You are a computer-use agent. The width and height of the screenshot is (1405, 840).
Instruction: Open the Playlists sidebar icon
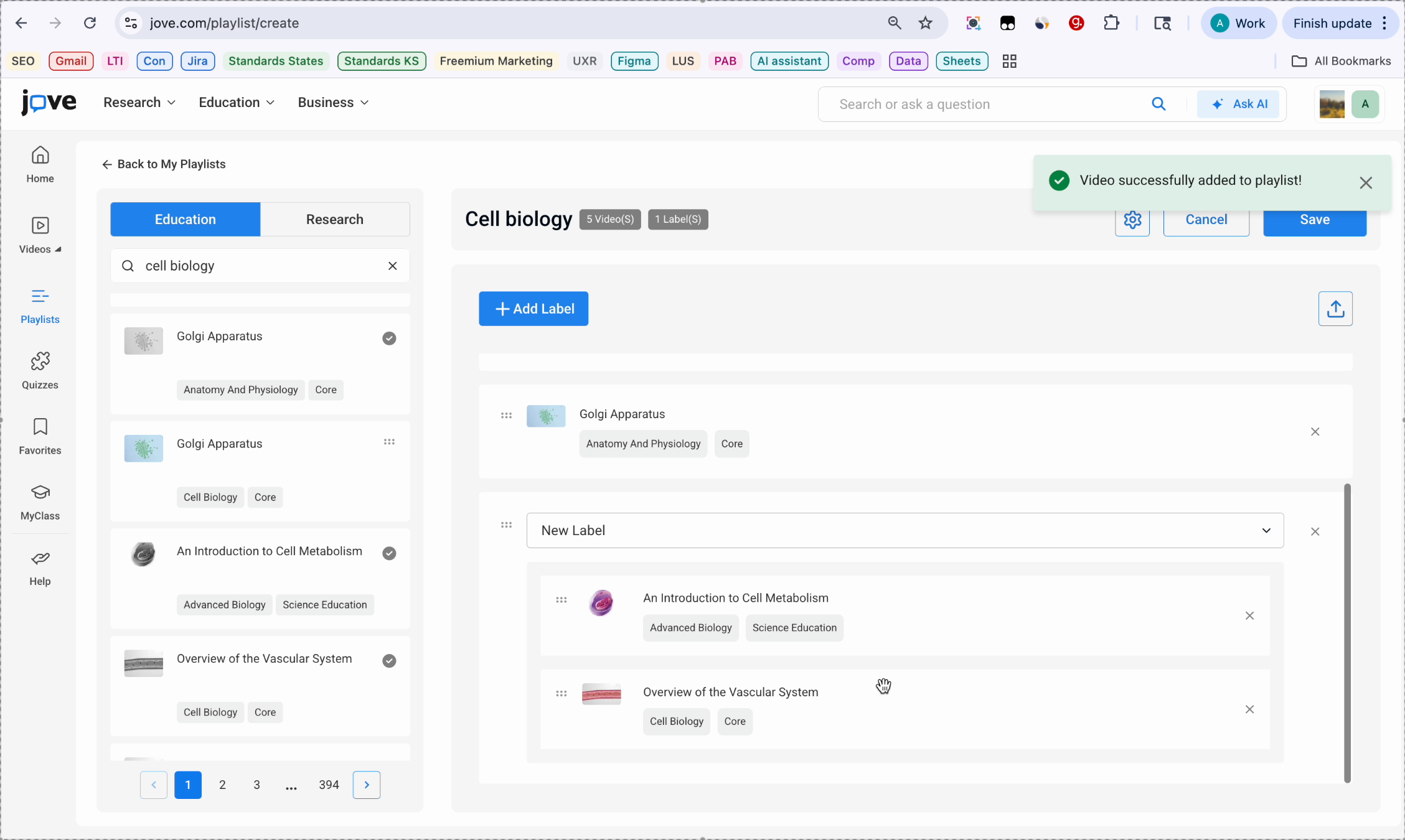point(40,306)
